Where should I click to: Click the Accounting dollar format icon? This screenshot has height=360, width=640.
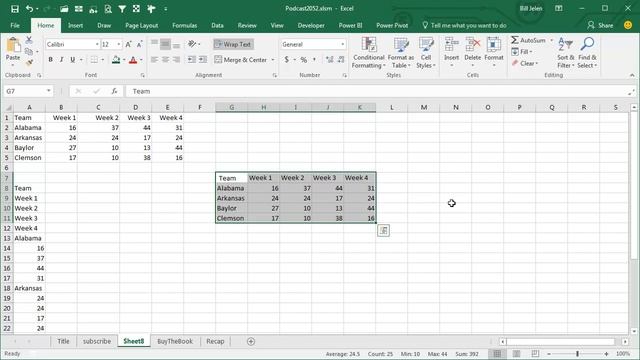pos(287,60)
